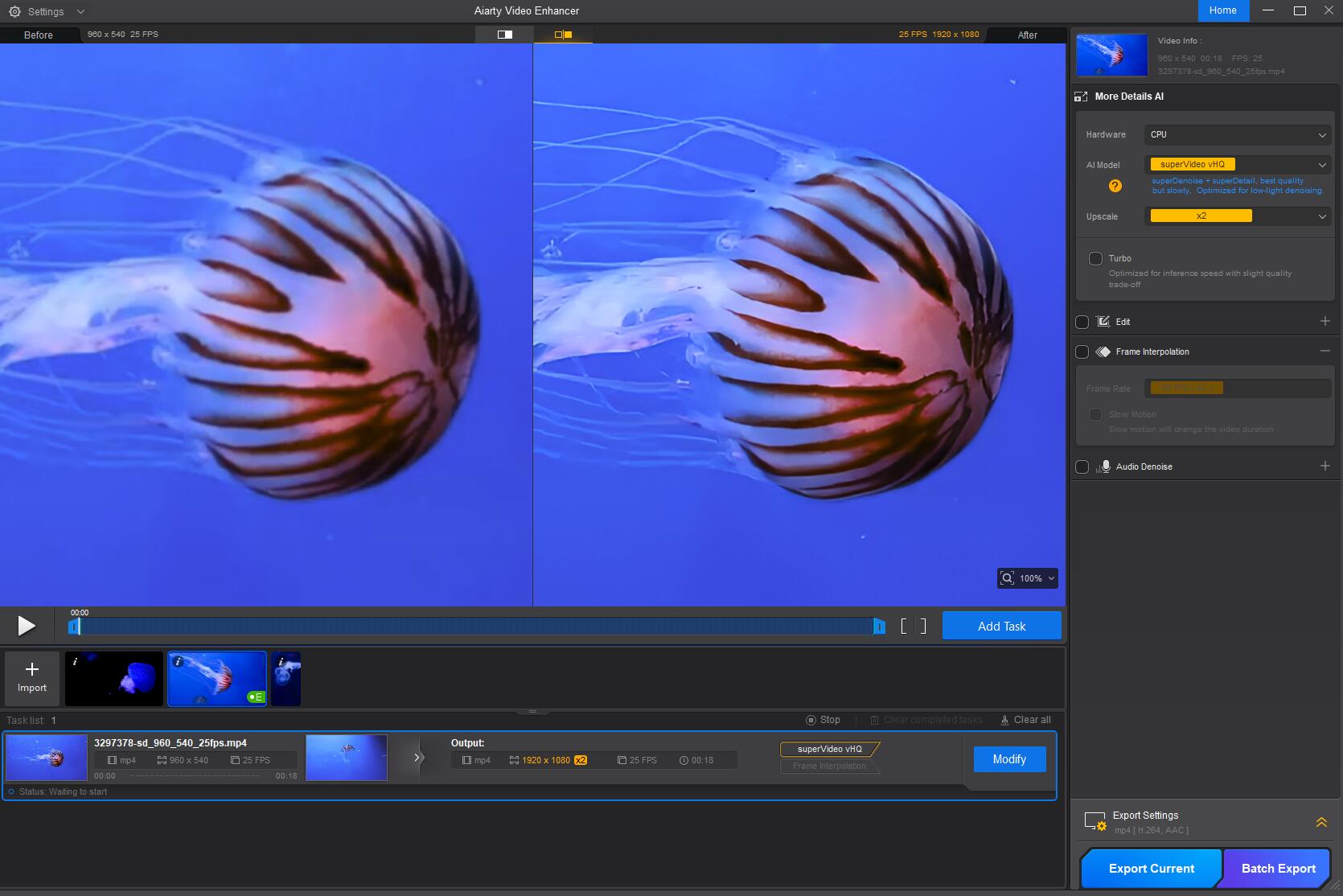Click the play button for video preview
The width and height of the screenshot is (1343, 896).
[26, 626]
